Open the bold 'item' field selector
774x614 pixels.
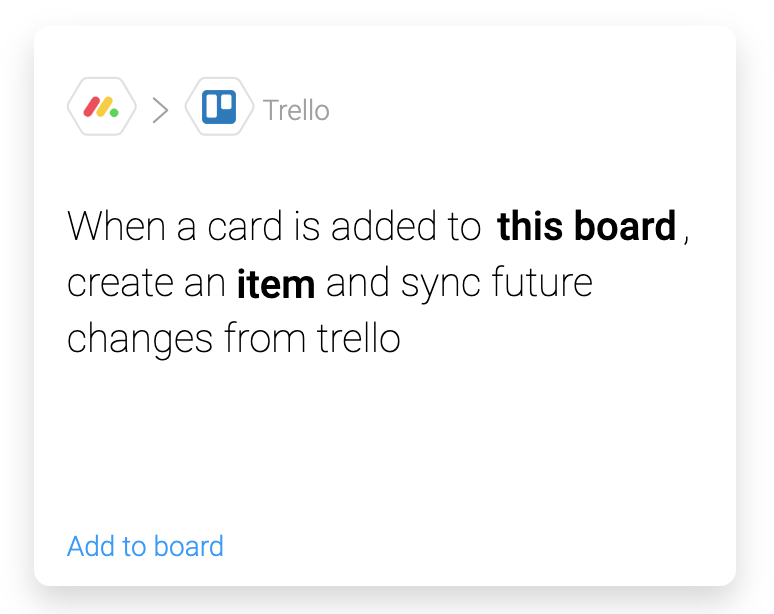pos(276,284)
